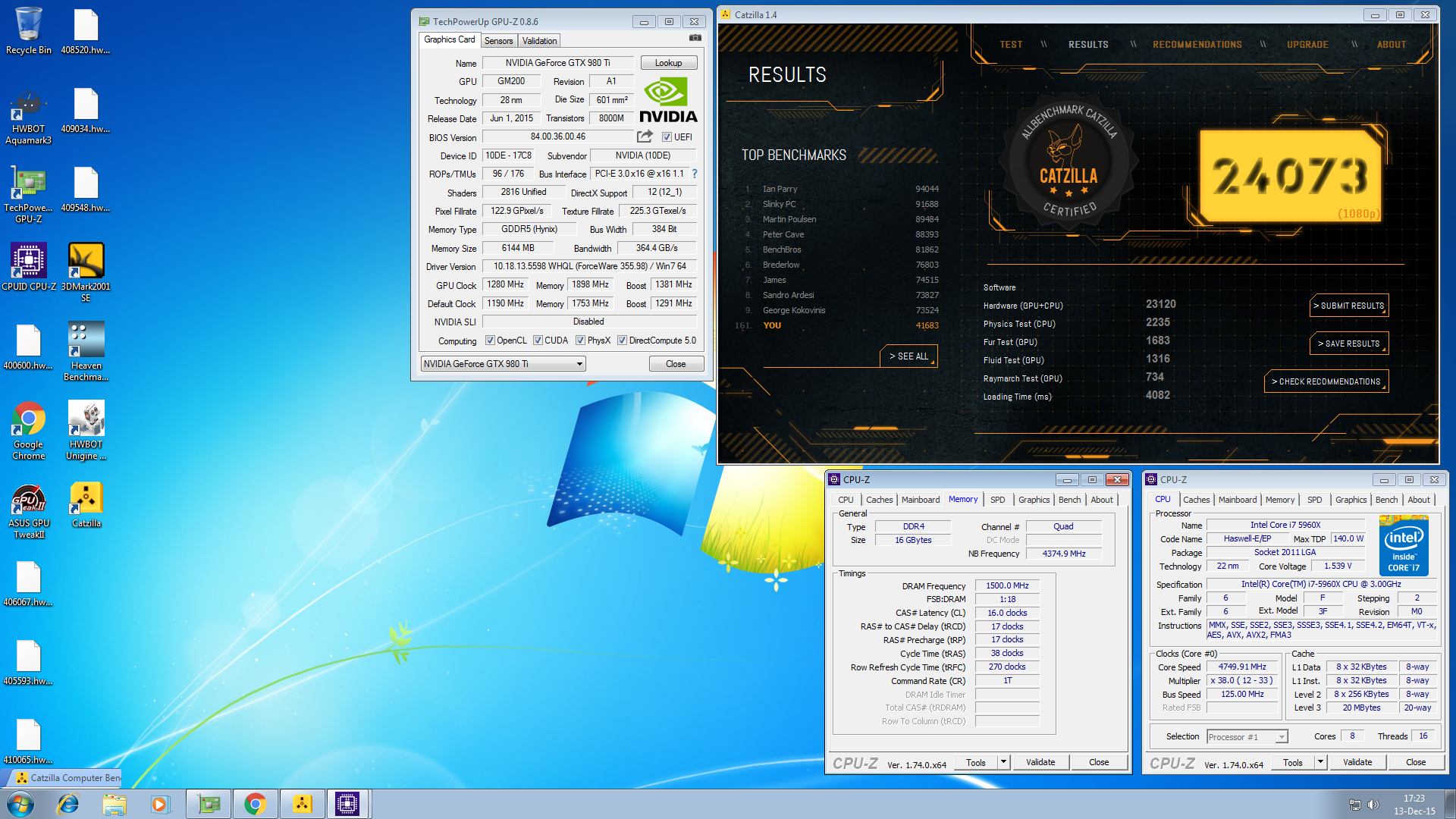The height and width of the screenshot is (819, 1456).
Task: Click the Lookup button in GPU-Z
Action: [668, 63]
